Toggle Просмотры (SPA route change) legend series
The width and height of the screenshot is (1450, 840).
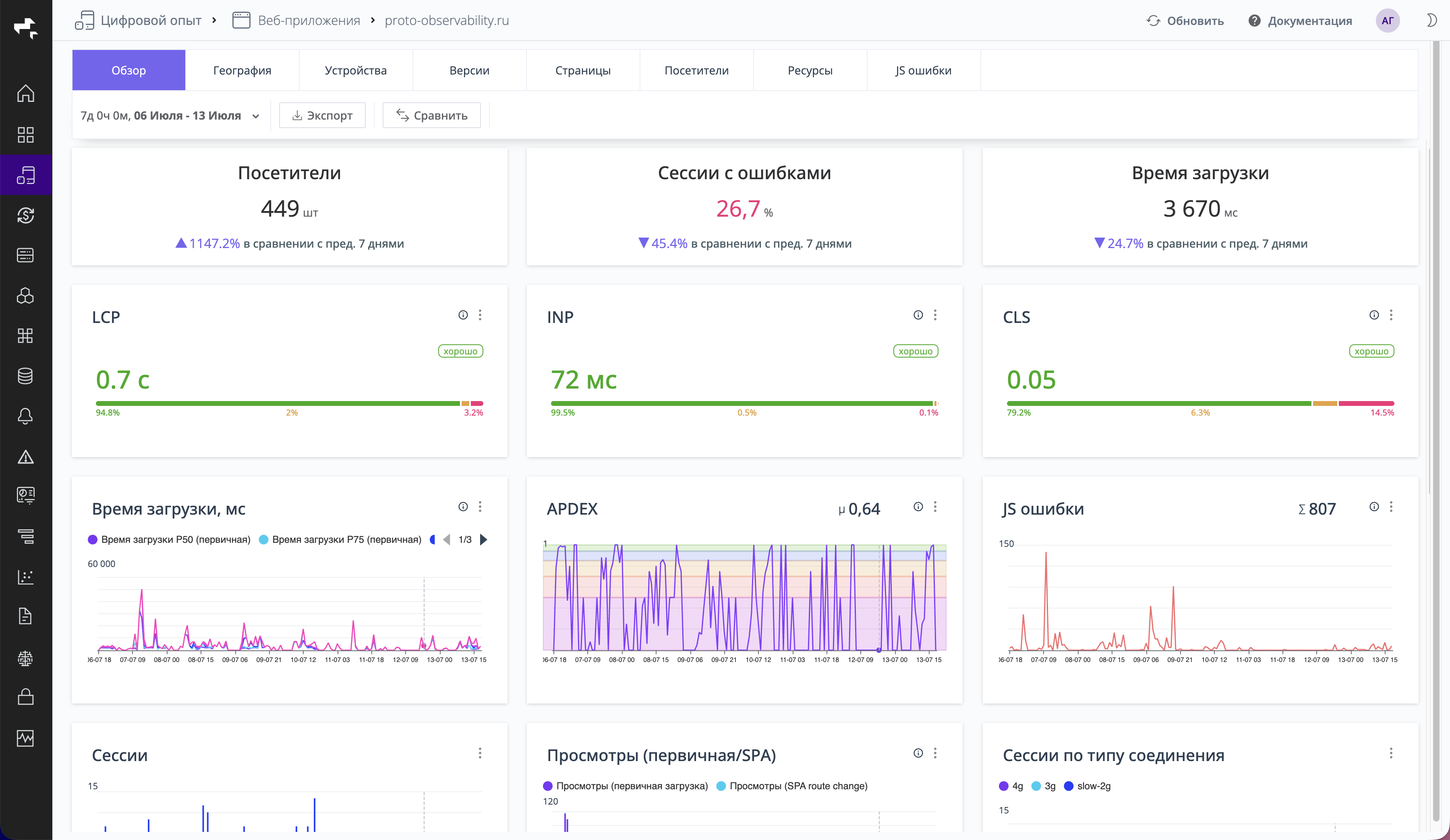tap(792, 786)
